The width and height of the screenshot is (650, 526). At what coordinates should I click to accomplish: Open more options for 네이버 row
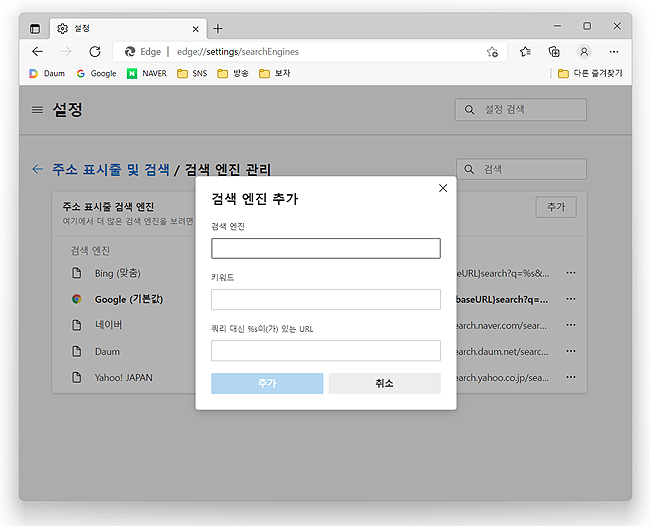point(571,325)
